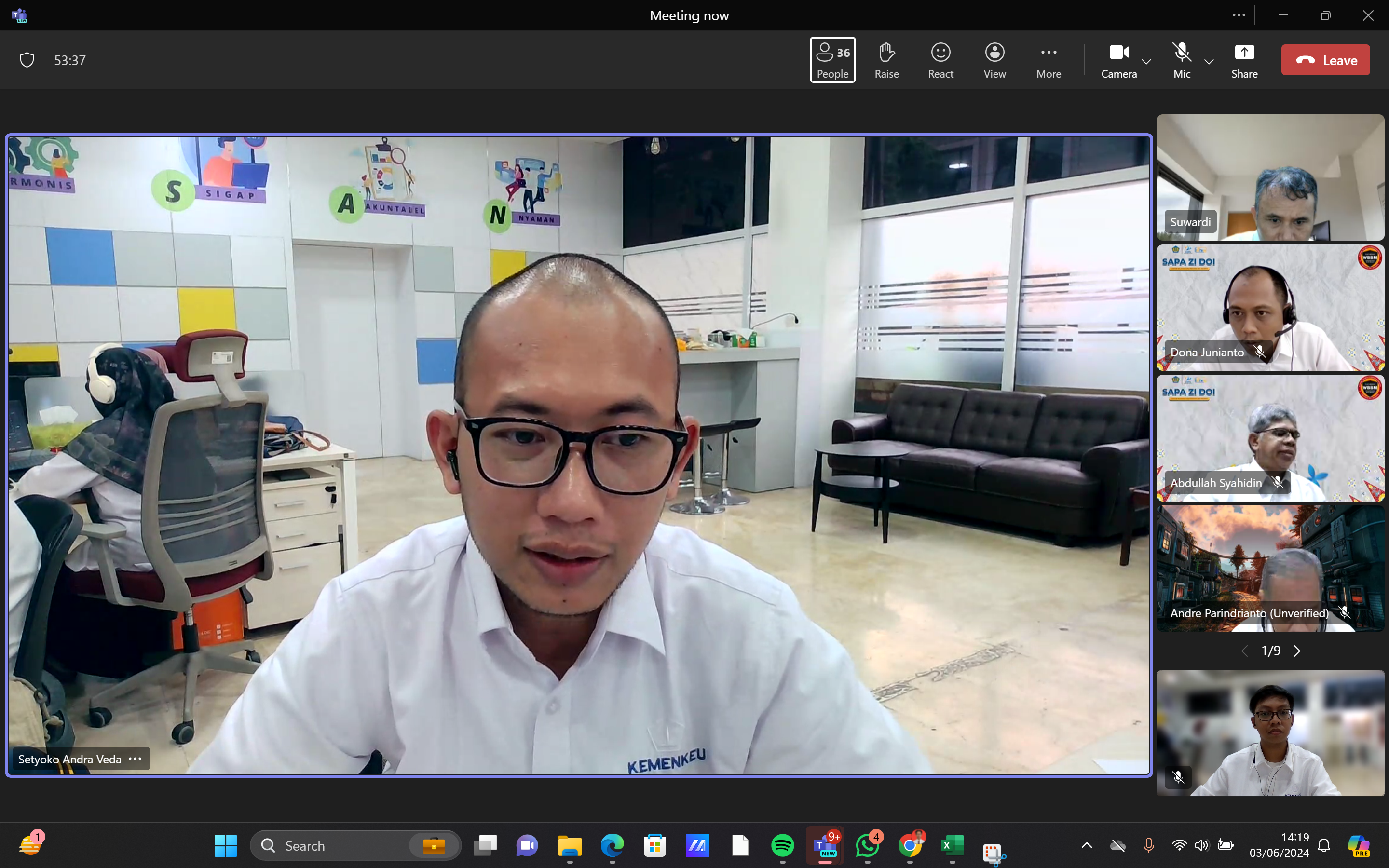Screen dimensions: 1389x868
Task: Open the People participants panel
Action: 832,60
